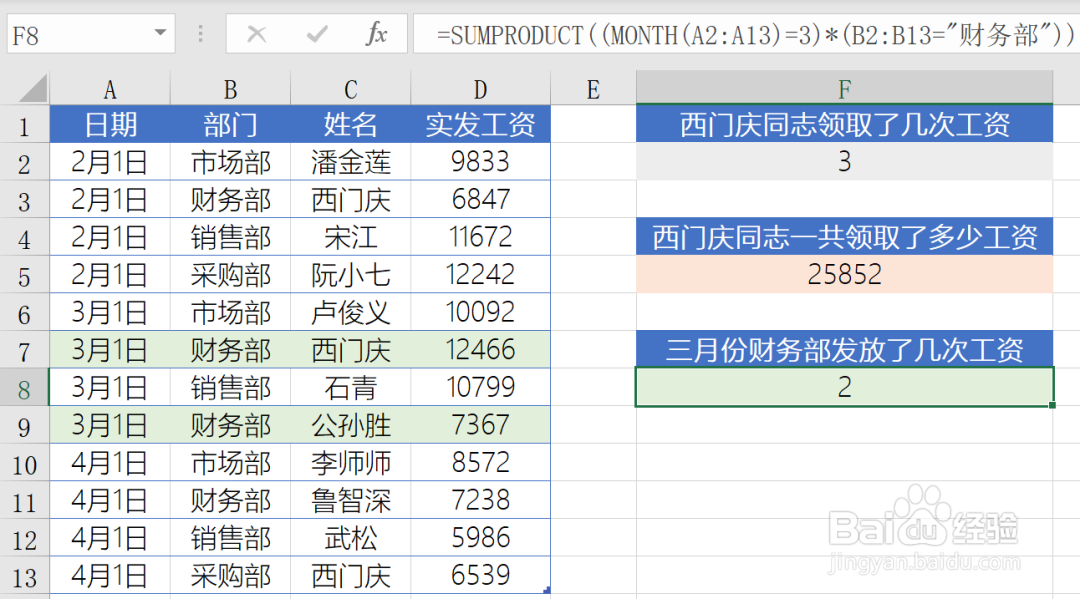Cancel the formula entry with the X icon
Screen dimensions: 1080x599
[257, 34]
